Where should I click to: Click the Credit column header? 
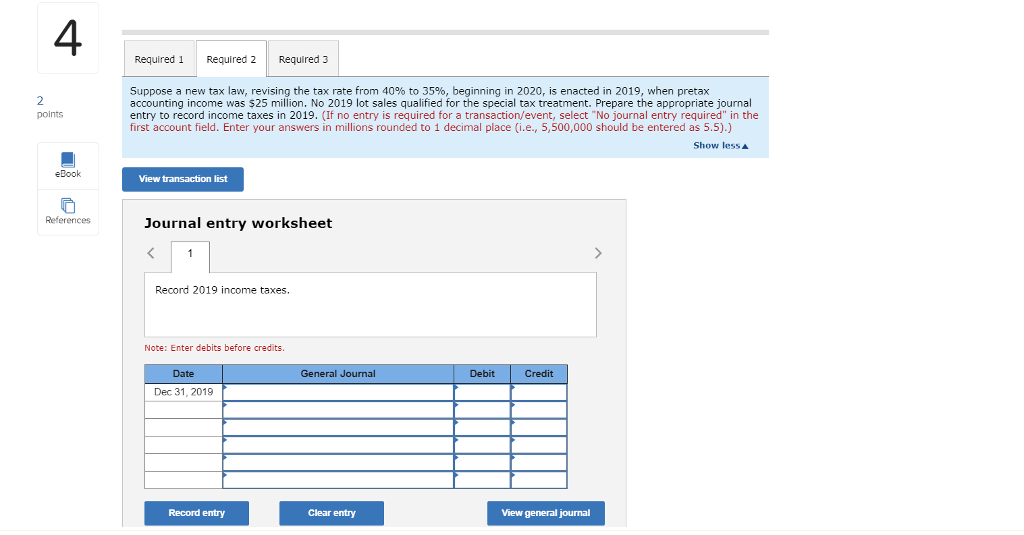point(539,374)
